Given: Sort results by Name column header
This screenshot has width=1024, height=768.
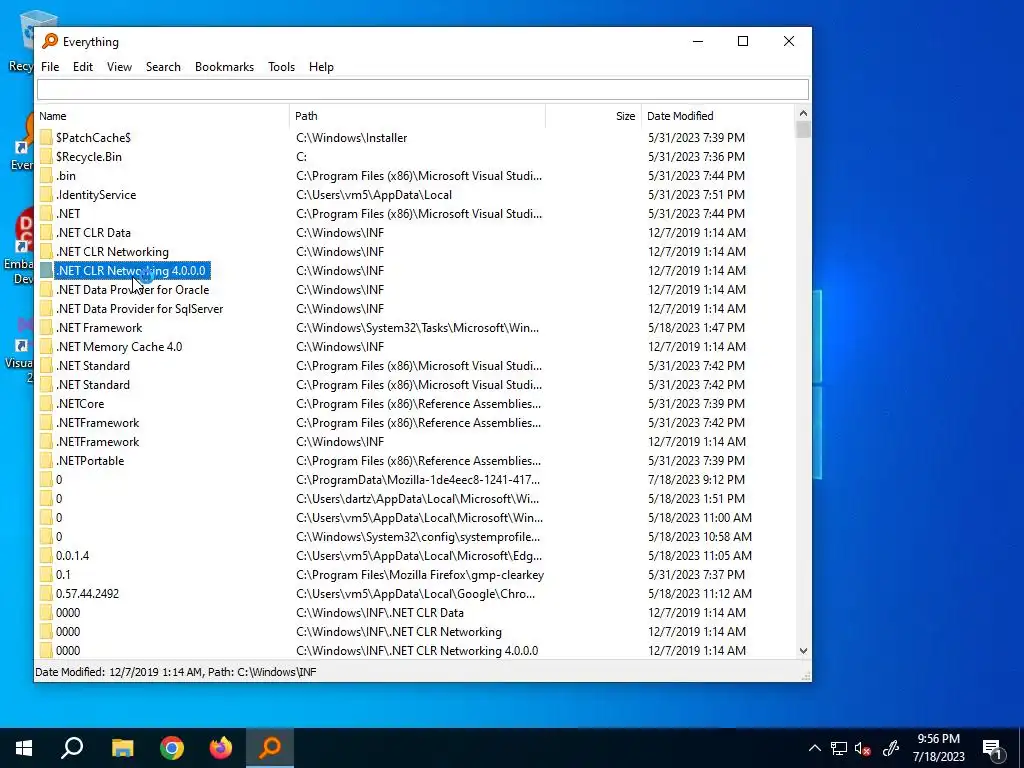Looking at the screenshot, I should [x=162, y=116].
